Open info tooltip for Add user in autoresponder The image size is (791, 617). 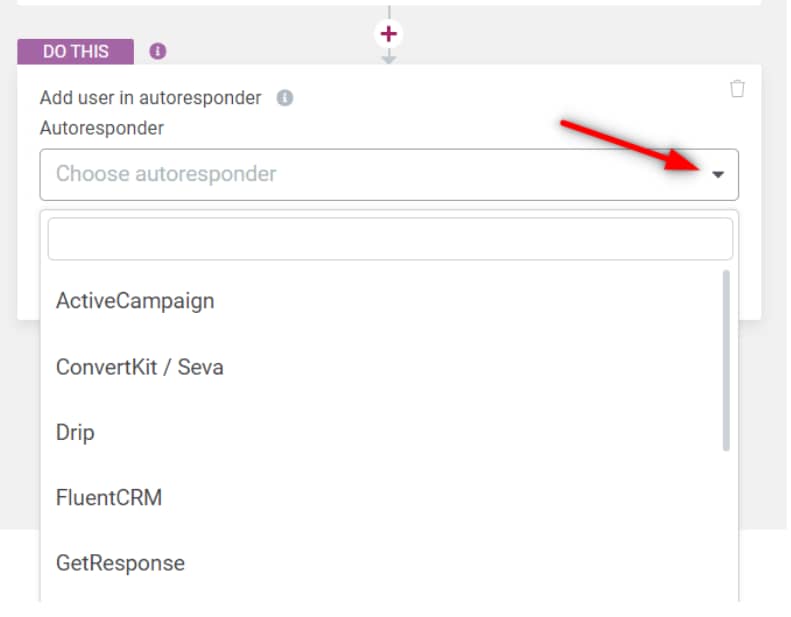[285, 98]
